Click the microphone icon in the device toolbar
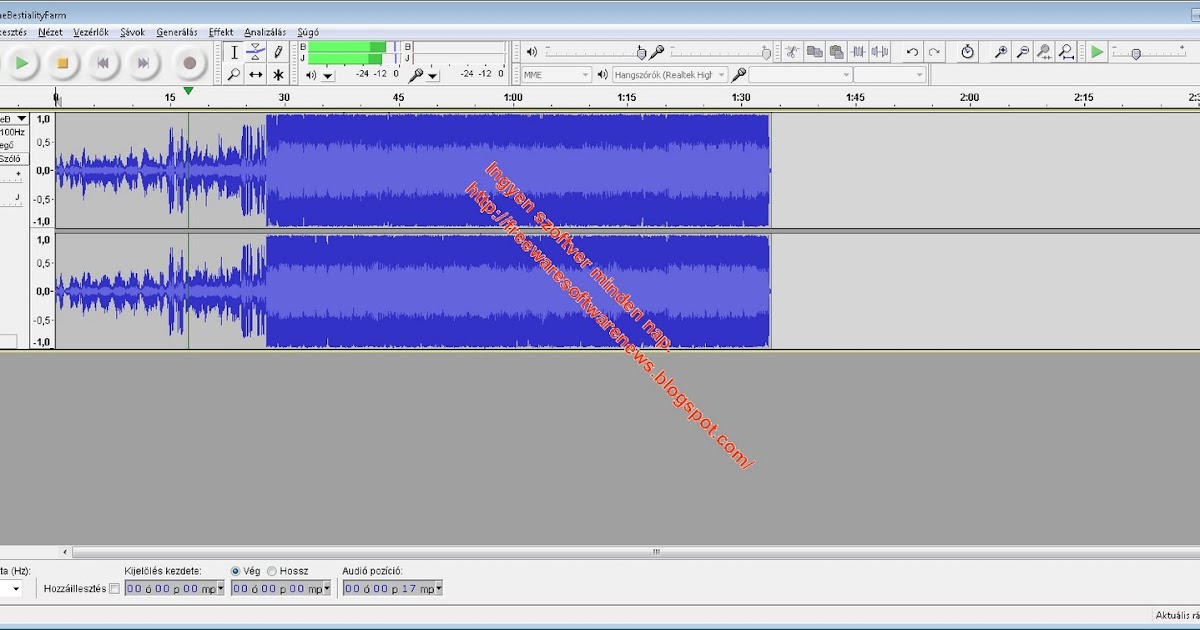This screenshot has height=630, width=1200. (739, 75)
